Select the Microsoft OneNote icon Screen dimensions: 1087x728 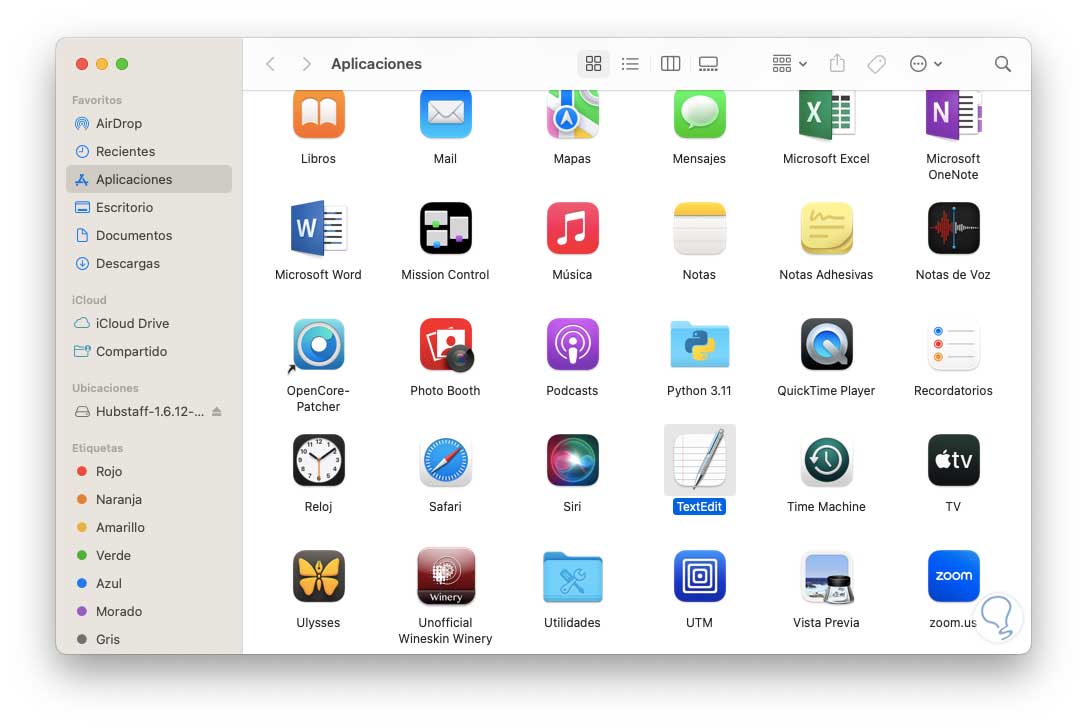[x=953, y=114]
